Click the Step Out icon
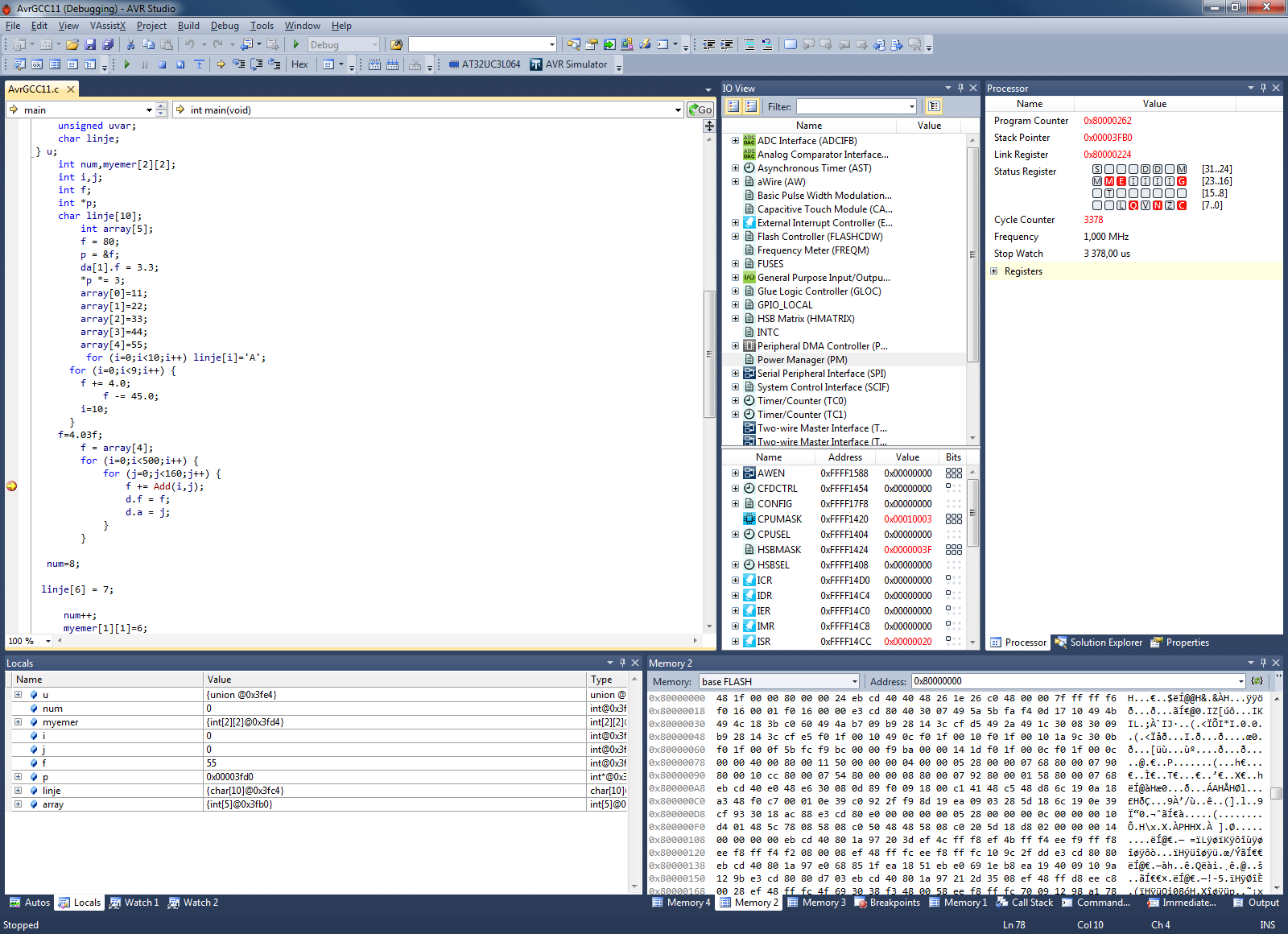The width and height of the screenshot is (1288, 934). [x=274, y=64]
